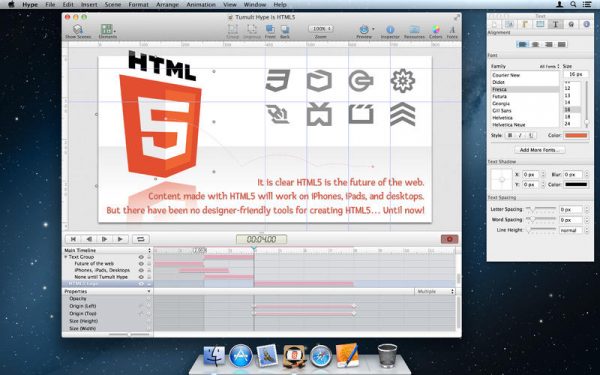The width and height of the screenshot is (600, 375).
Task: Click the rewind to start button
Action: [73, 239]
